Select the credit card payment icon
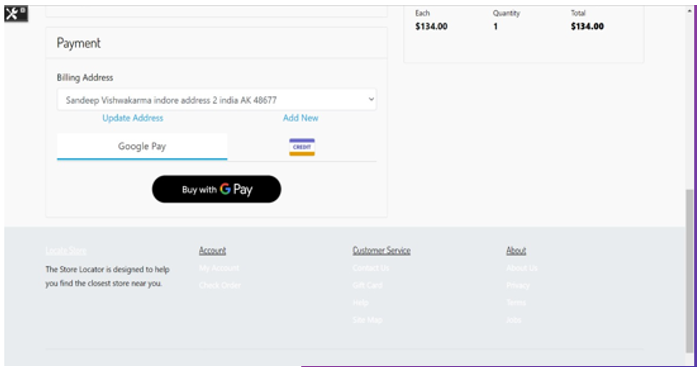Viewport: 697px width, 367px height. tap(302, 147)
